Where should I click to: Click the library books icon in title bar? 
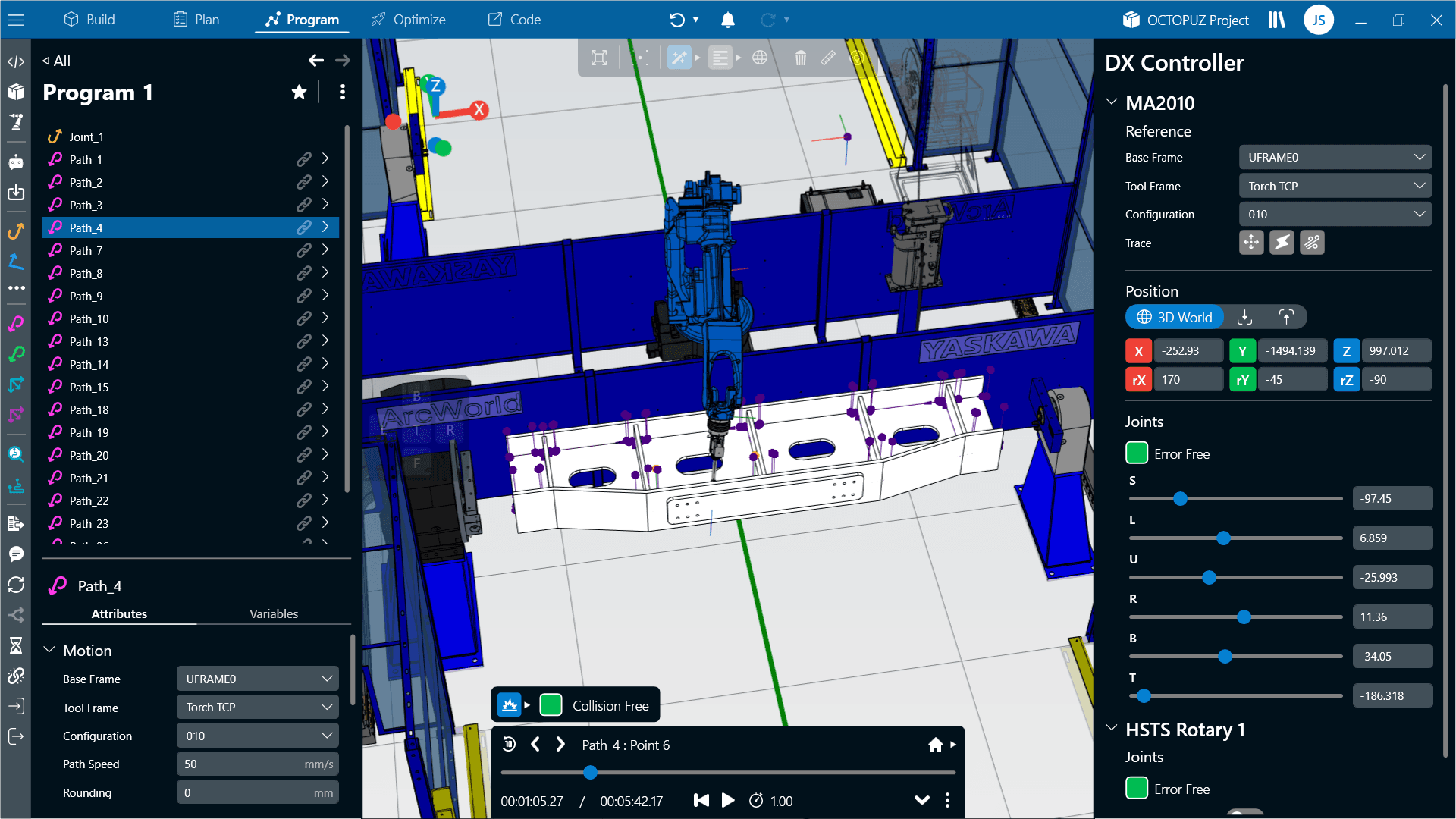tap(1276, 20)
